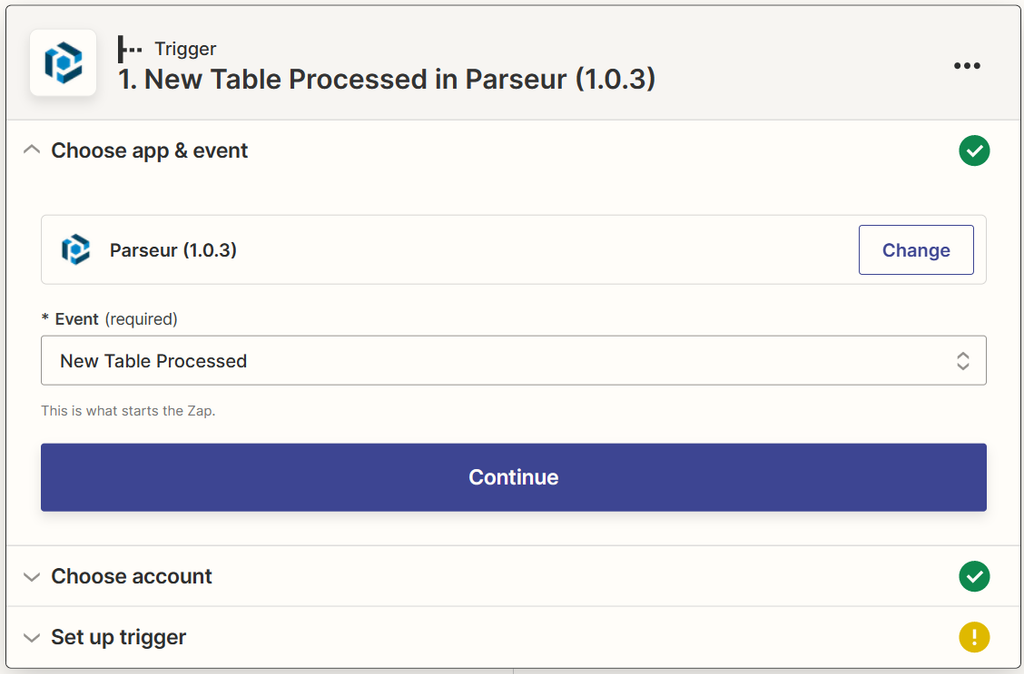
Task: Click the Parseur icon inside the app card
Action: point(76,249)
